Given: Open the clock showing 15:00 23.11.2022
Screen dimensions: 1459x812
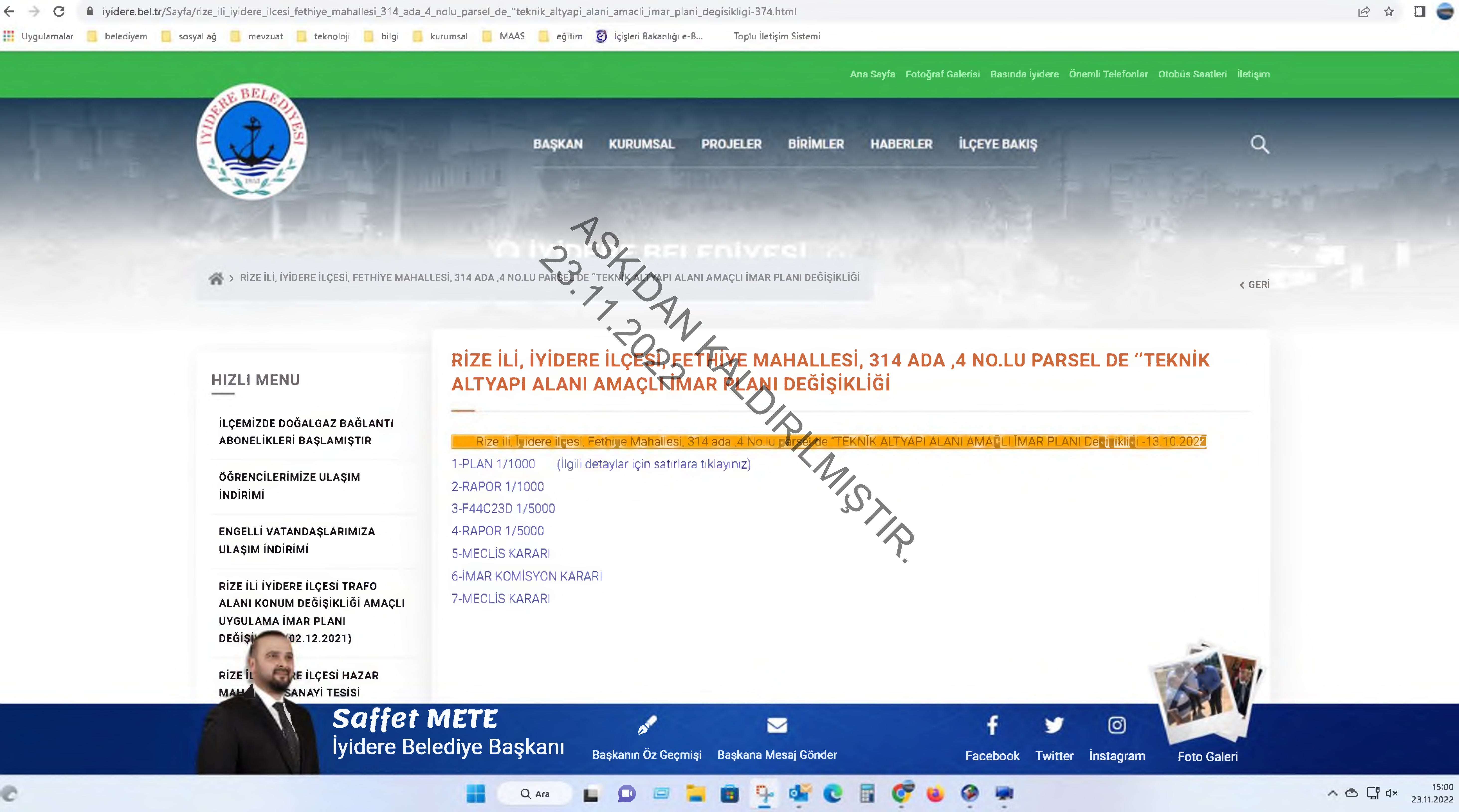Looking at the screenshot, I should coord(1432,793).
